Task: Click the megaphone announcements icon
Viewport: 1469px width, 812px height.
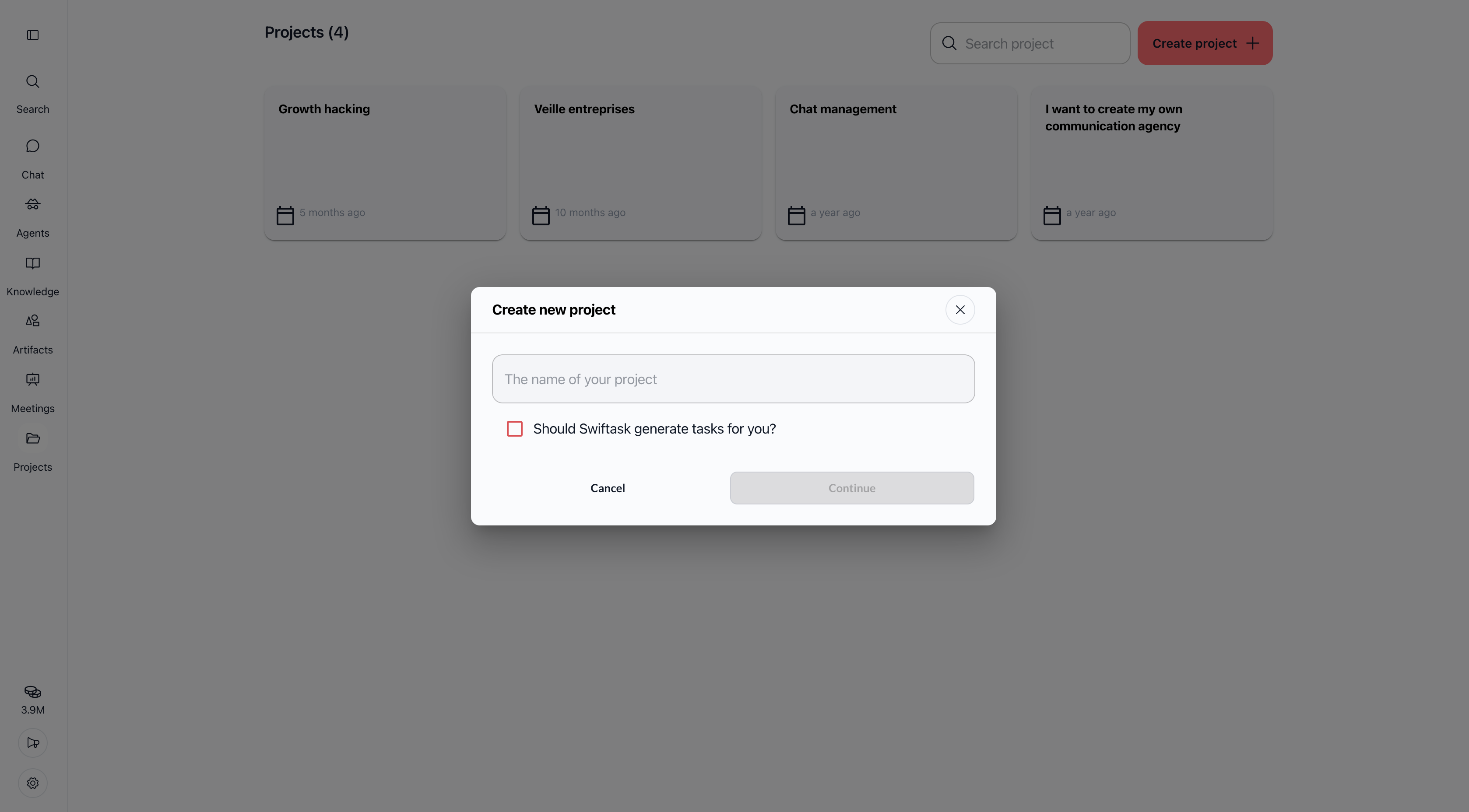Action: point(32,742)
